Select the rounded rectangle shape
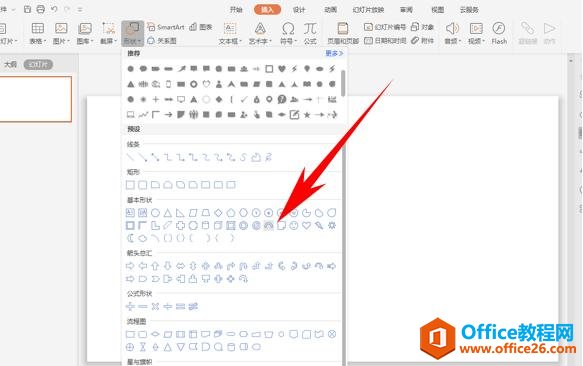Screen dimensions: 583x366 point(143,185)
